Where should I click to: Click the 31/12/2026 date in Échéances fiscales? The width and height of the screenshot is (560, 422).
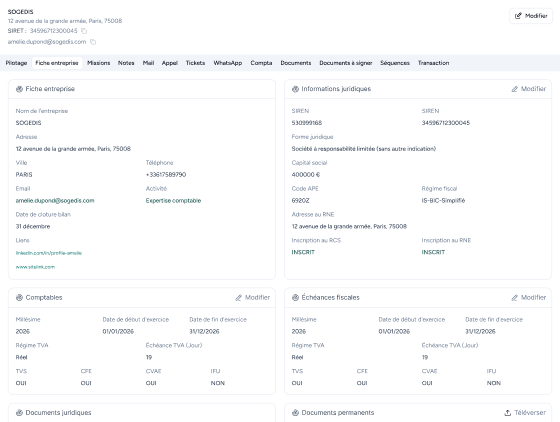(480, 331)
